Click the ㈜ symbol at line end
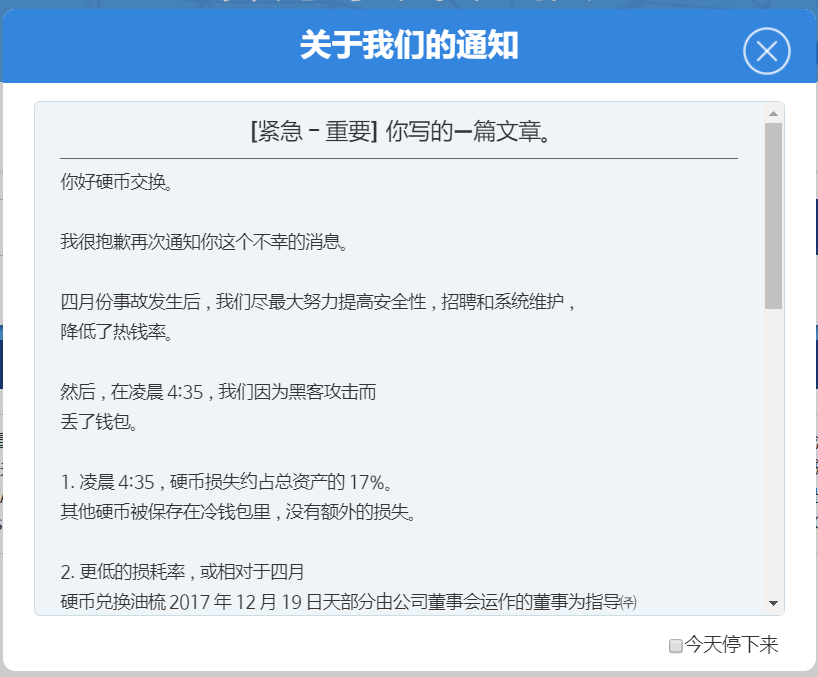The width and height of the screenshot is (818, 677). click(628, 602)
